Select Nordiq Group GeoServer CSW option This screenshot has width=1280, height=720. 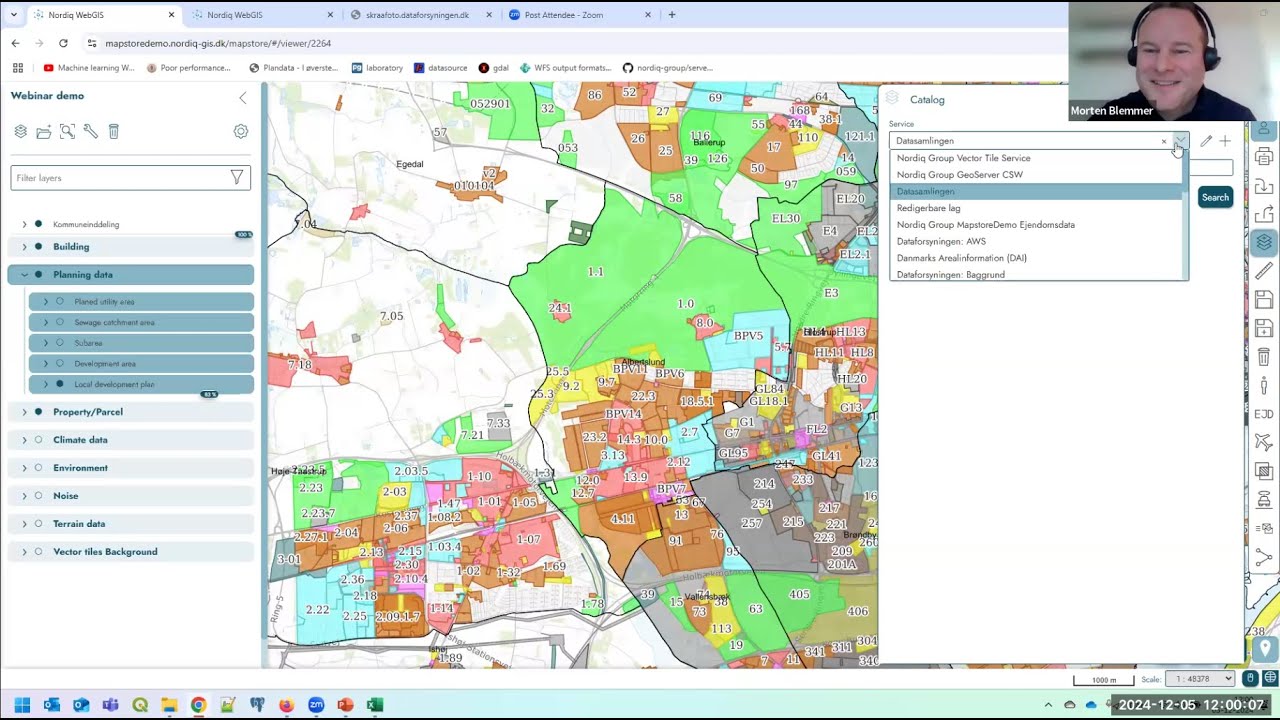[1036, 174]
